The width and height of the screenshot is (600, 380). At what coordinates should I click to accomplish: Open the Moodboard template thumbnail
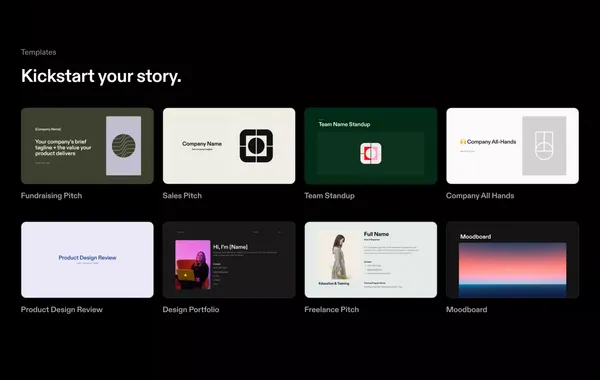(512, 260)
